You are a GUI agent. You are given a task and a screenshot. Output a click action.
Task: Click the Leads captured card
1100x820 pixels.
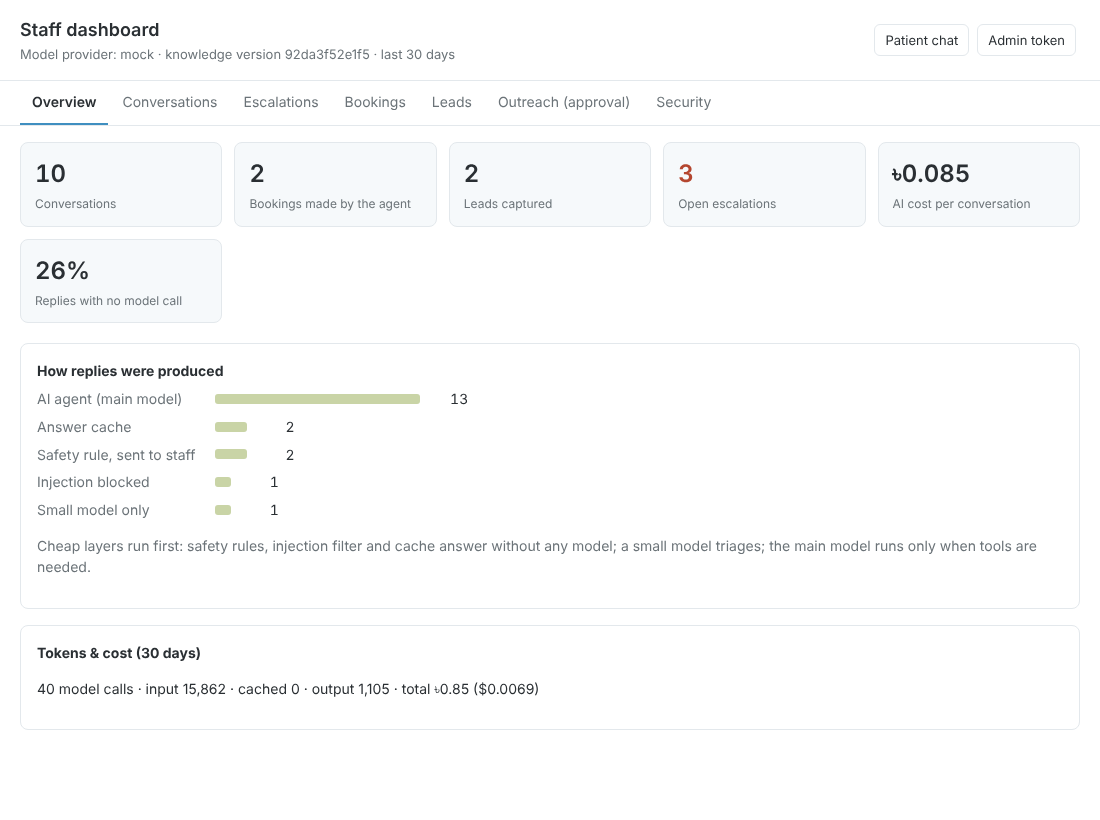[x=550, y=184]
